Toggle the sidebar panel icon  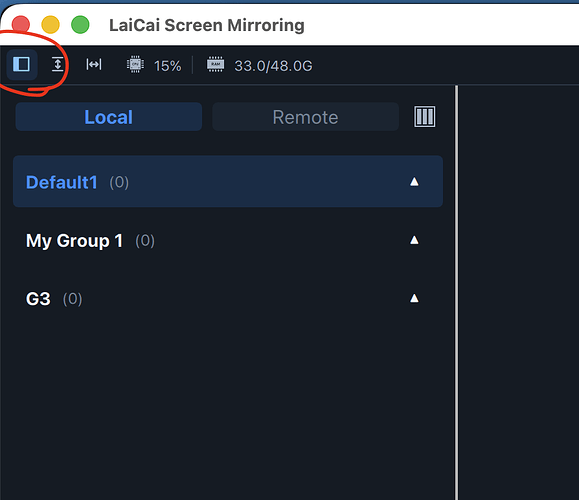[21, 65]
